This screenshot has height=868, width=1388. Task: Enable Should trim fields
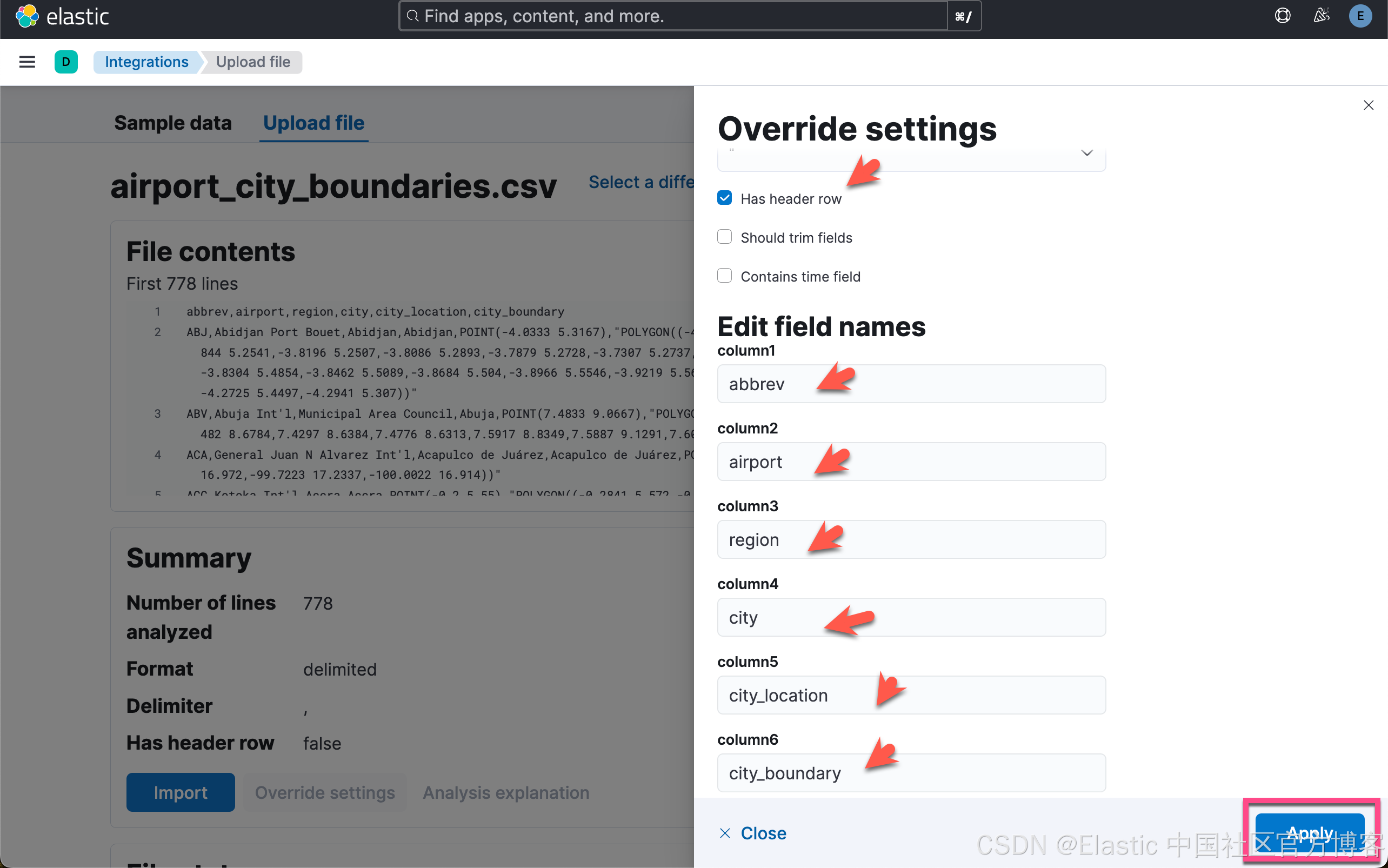pos(724,237)
